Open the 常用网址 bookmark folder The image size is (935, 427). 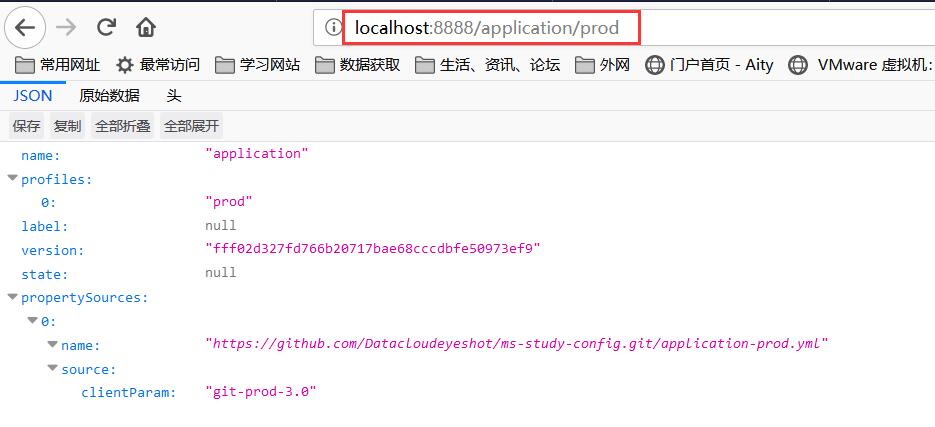[x=57, y=65]
